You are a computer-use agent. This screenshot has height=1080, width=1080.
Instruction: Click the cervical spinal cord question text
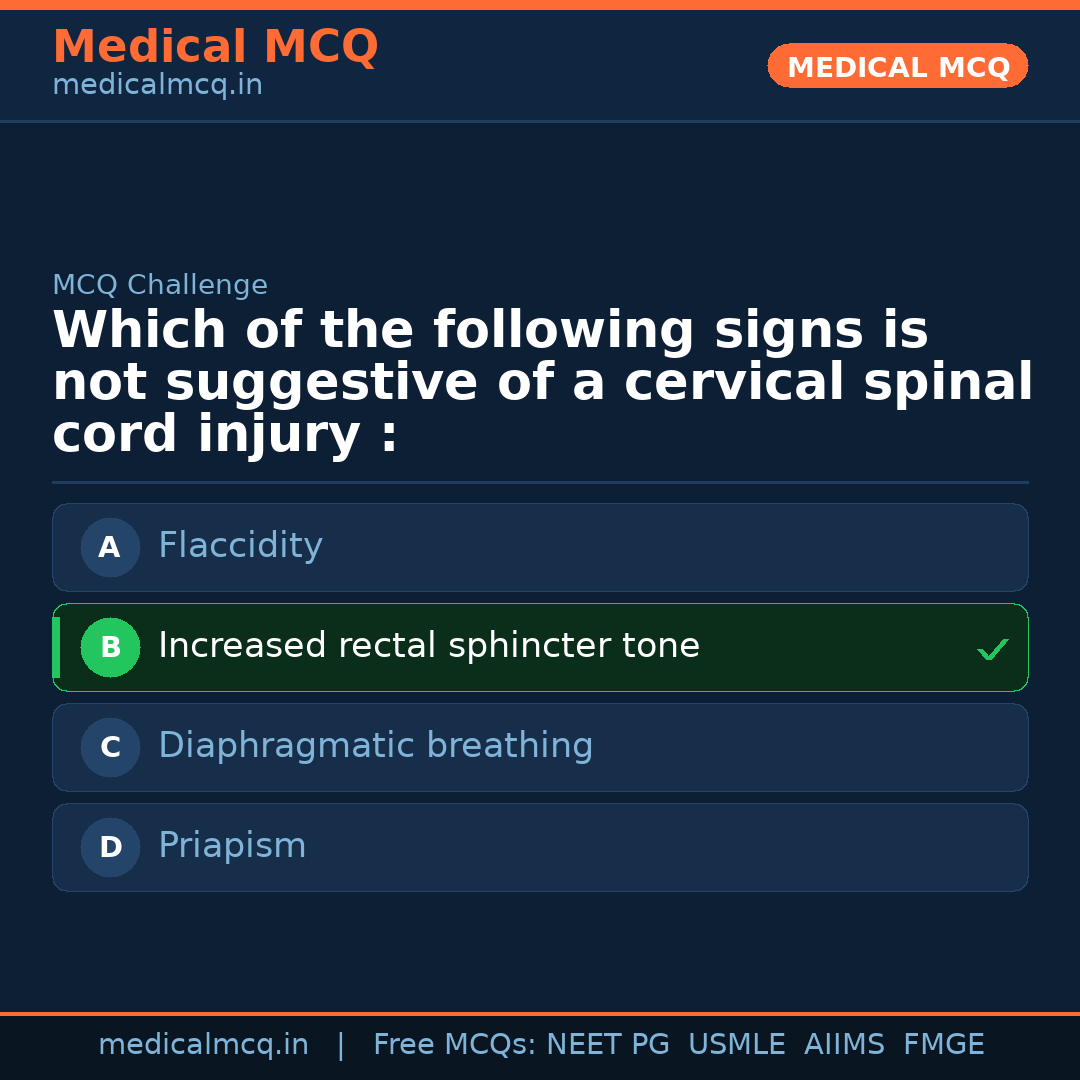(540, 383)
